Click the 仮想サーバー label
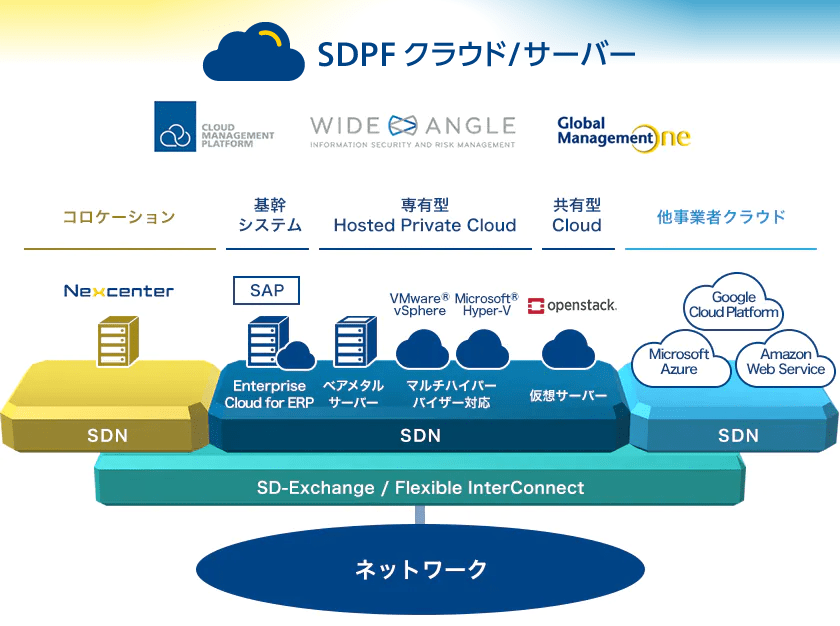840x626 pixels. coord(568,396)
